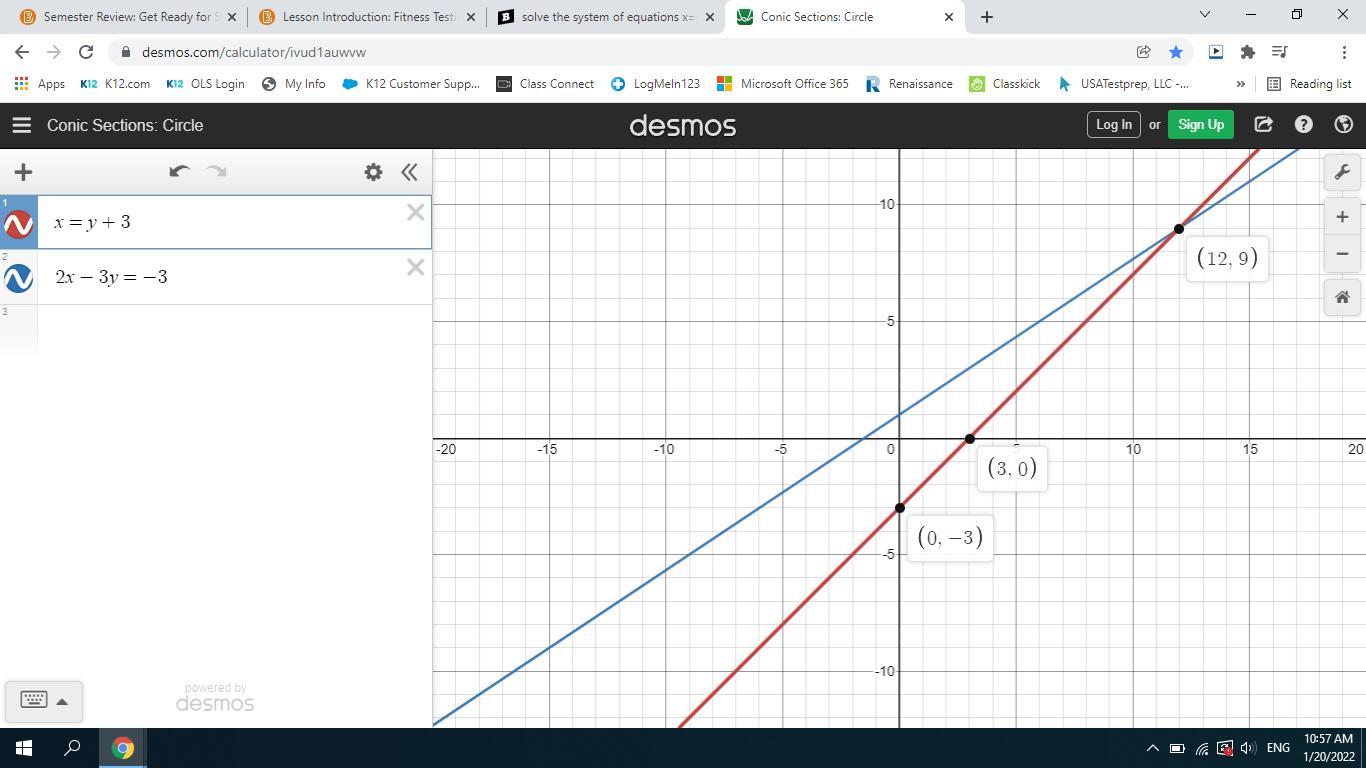This screenshot has width=1366, height=768.
Task: Open the taskbar clock and date
Action: pos(1328,748)
